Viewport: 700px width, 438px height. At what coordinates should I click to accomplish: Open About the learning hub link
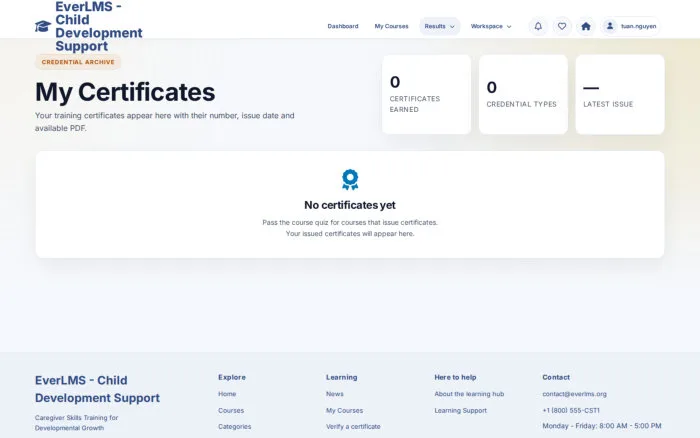(469, 394)
